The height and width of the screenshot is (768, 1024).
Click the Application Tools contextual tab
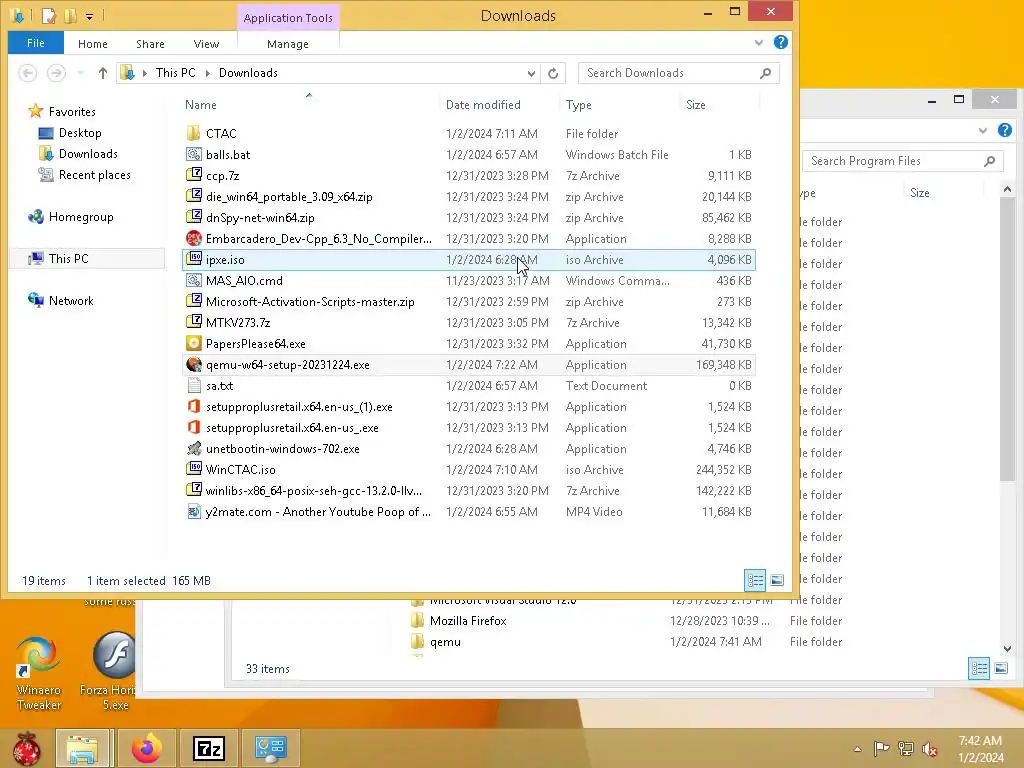click(x=288, y=18)
